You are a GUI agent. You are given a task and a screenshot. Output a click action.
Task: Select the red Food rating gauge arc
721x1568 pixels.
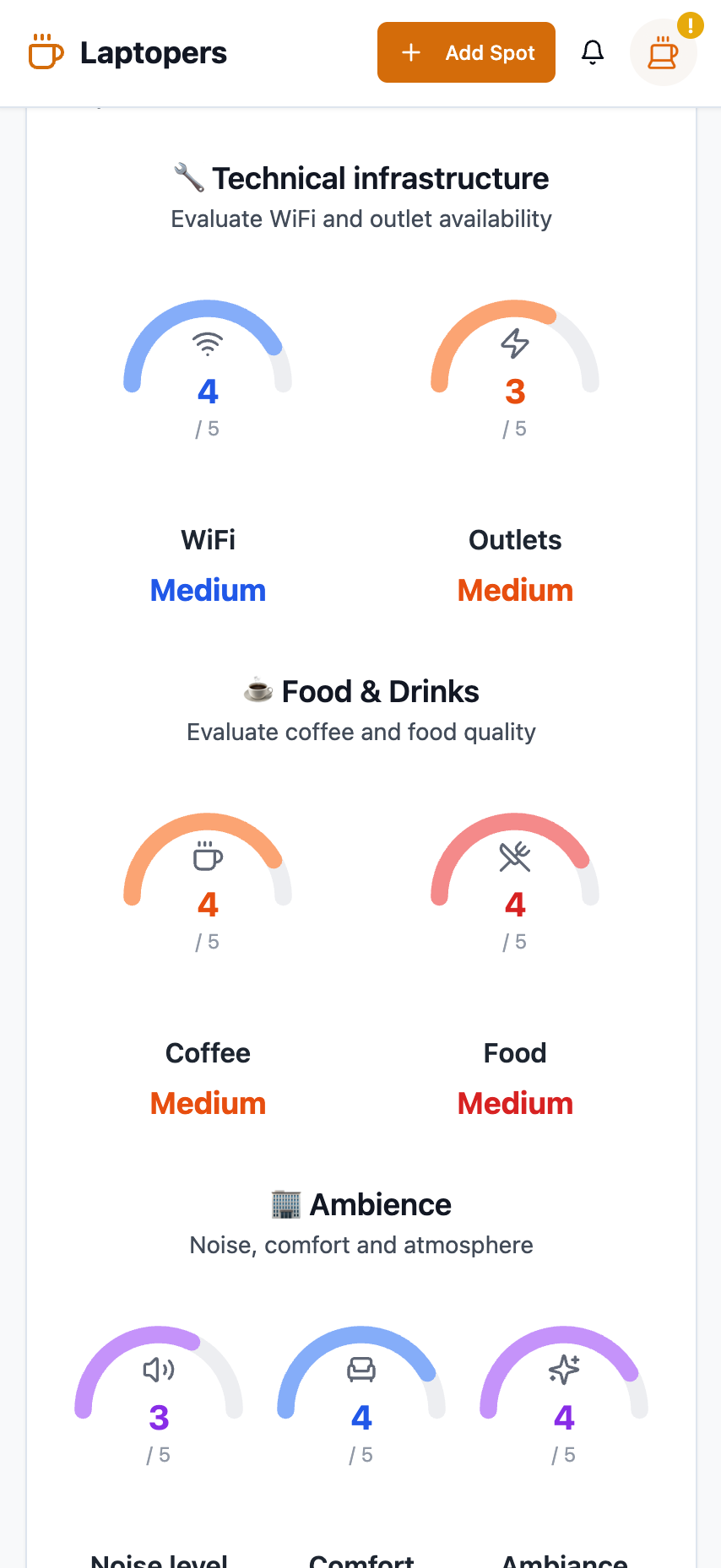(515, 859)
